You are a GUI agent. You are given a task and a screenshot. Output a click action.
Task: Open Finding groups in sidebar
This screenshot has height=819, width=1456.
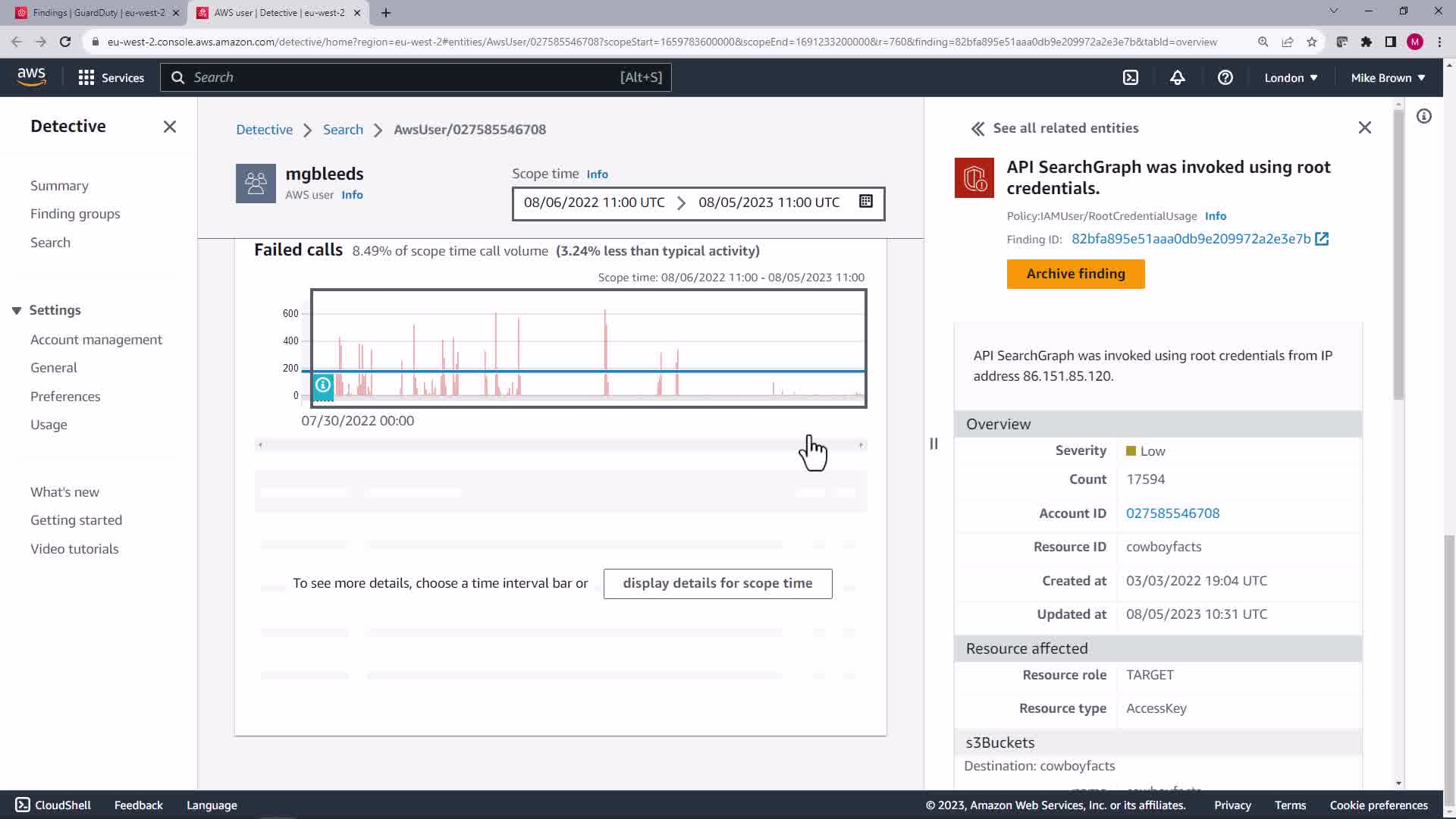(75, 214)
